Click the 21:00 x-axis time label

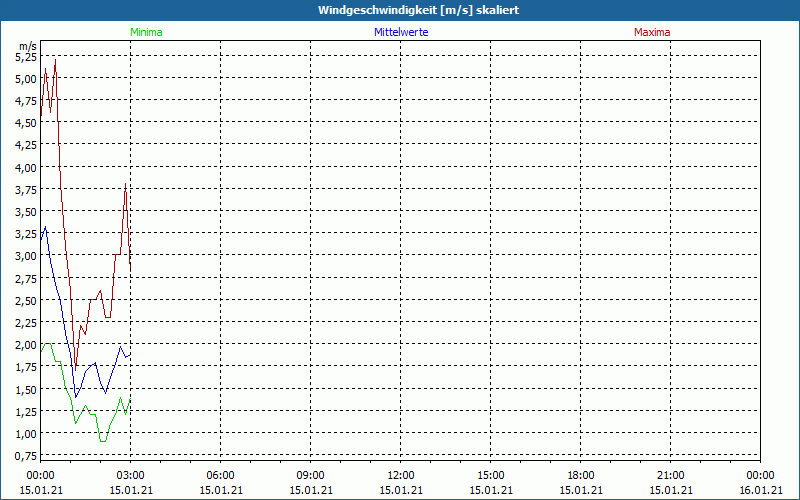671,476
